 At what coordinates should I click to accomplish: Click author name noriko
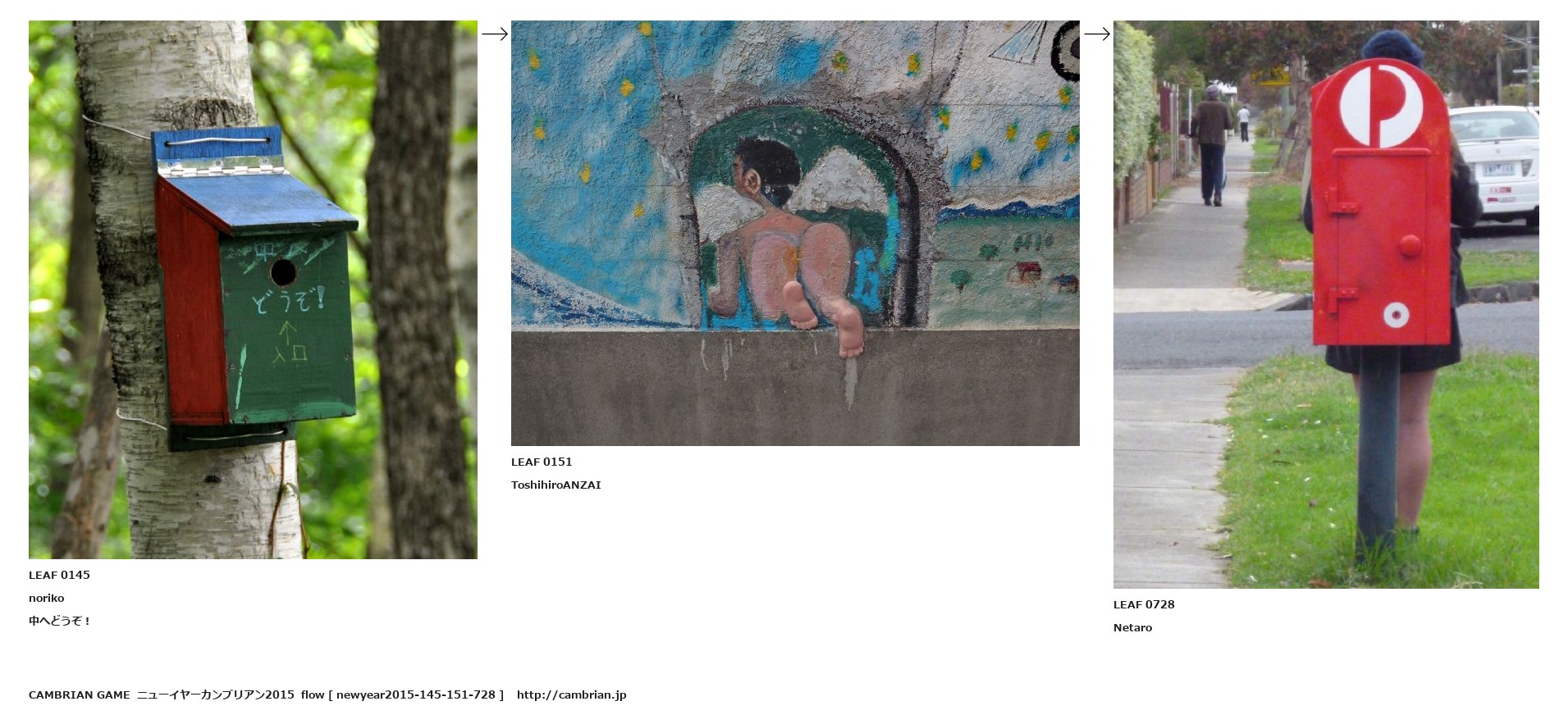pyautogui.click(x=46, y=598)
